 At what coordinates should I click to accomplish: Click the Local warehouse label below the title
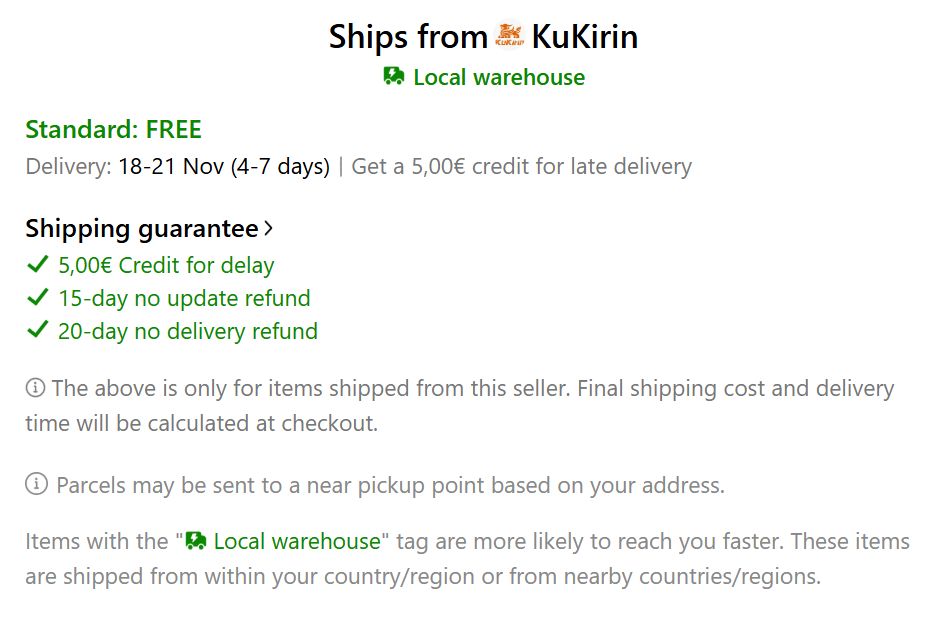[499, 77]
